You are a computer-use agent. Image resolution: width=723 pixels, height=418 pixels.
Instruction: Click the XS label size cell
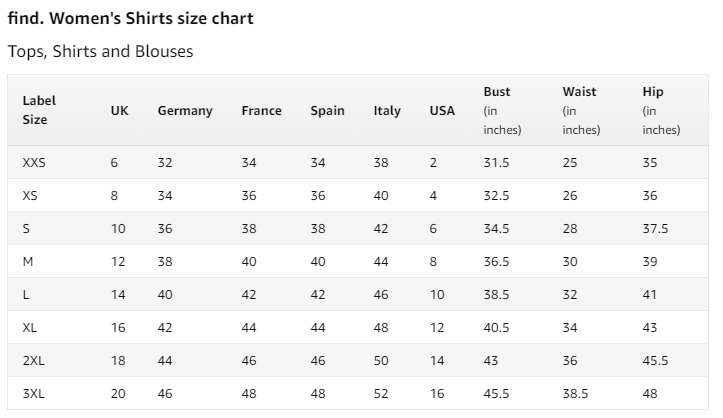coord(30,196)
